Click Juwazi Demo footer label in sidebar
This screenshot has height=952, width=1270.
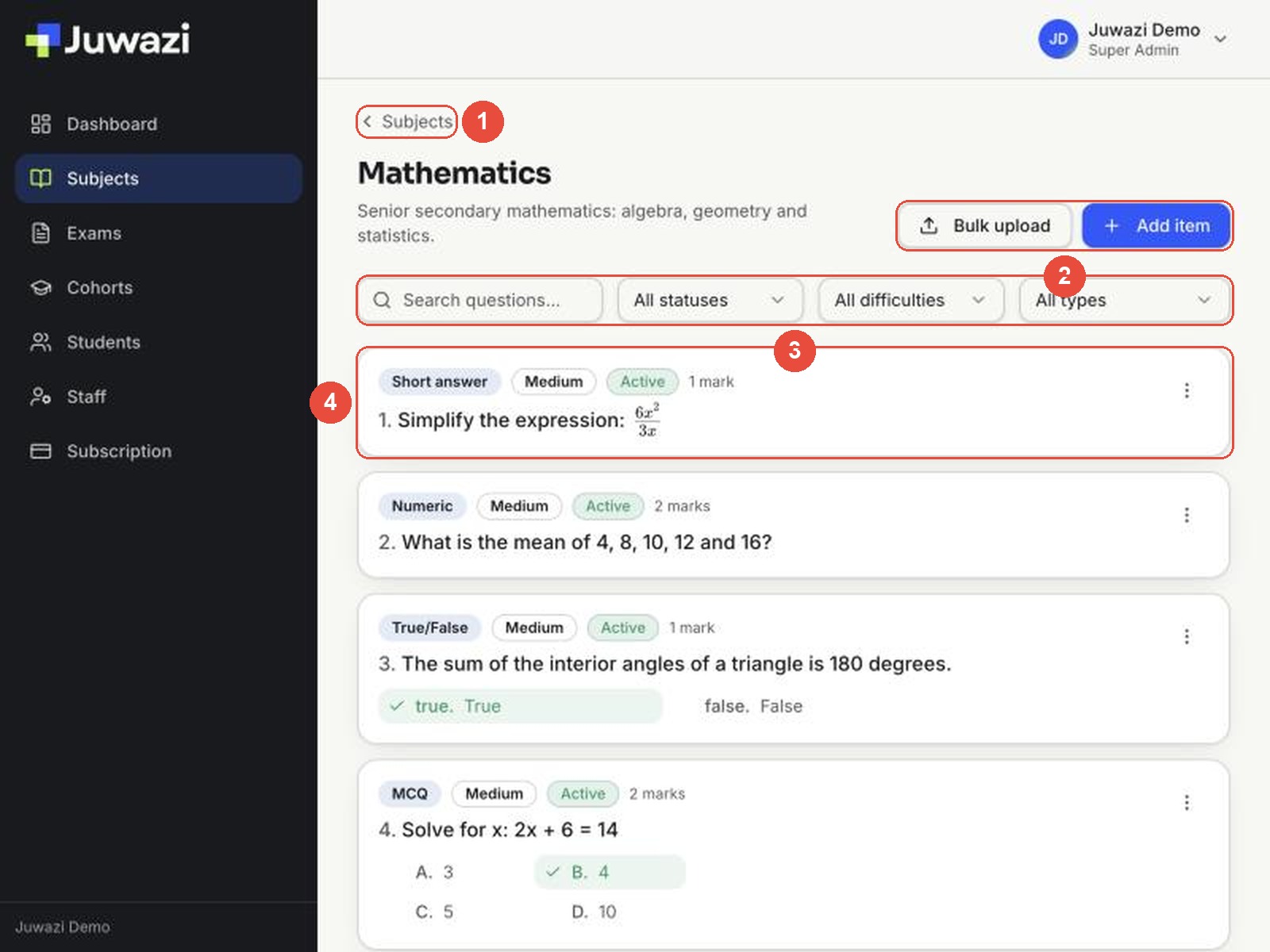click(x=63, y=927)
